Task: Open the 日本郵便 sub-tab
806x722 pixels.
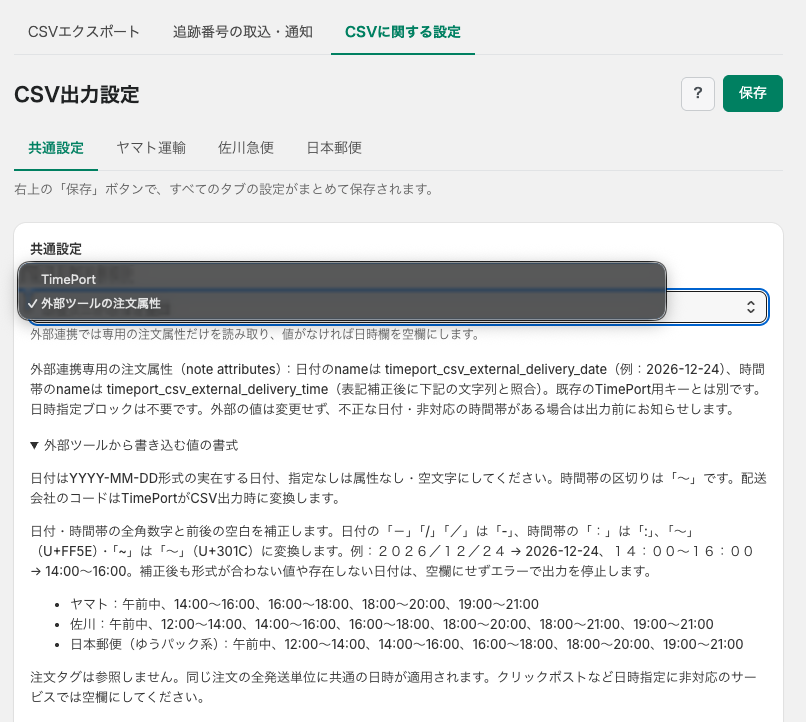Action: [334, 148]
